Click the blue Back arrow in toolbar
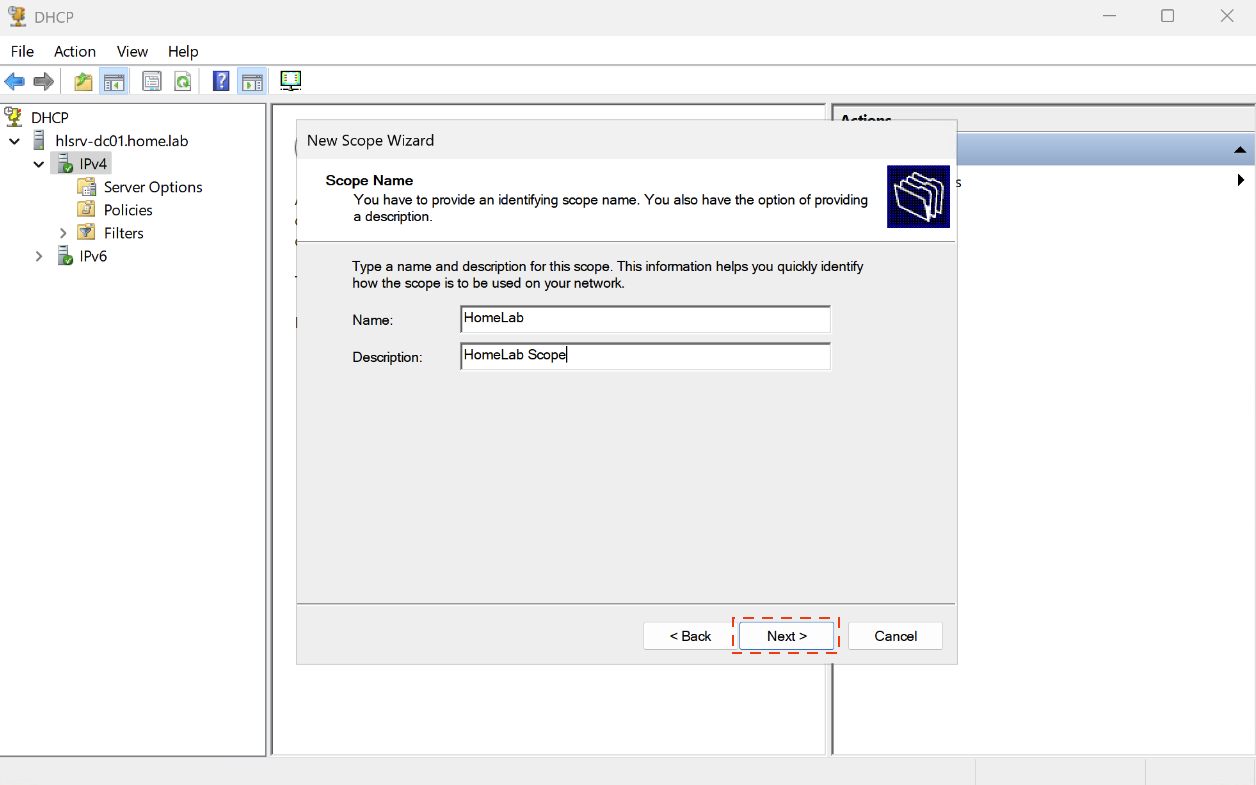Screen dimensions: 1256x785 [14, 82]
